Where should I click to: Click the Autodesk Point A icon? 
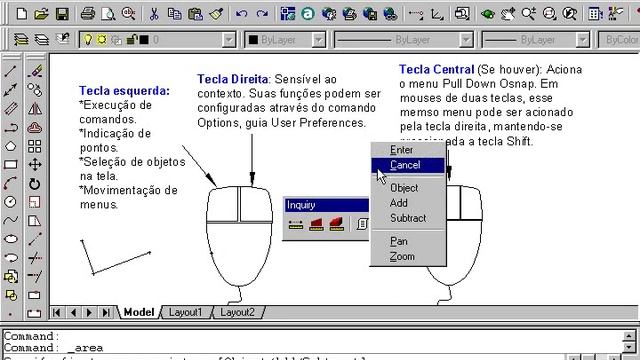pyautogui.click(x=308, y=14)
